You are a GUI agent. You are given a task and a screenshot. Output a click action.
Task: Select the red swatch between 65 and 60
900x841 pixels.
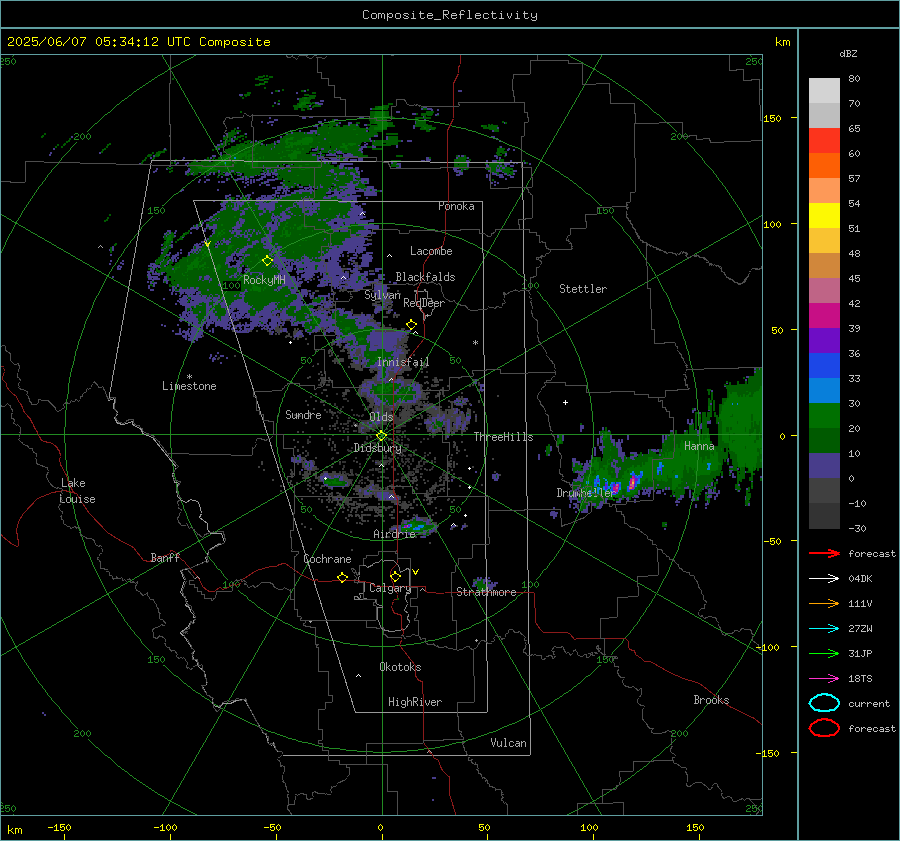[824, 140]
